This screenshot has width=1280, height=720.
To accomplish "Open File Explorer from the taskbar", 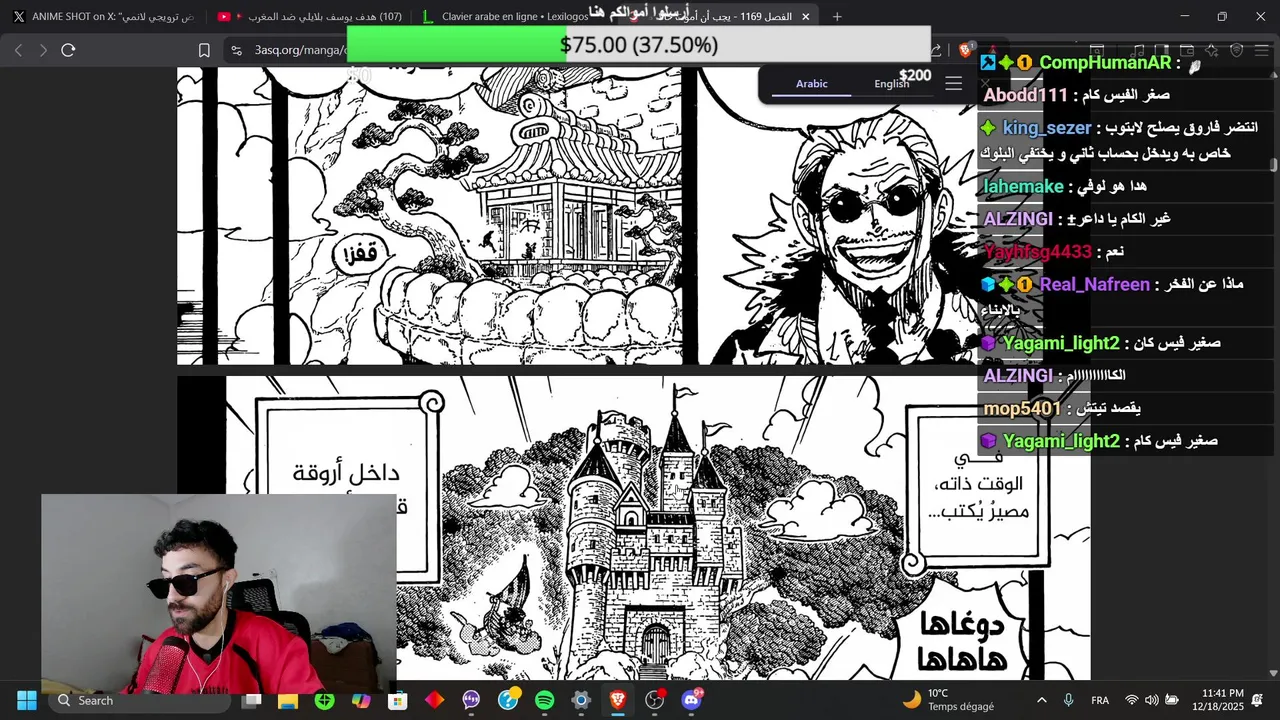I will [x=288, y=700].
